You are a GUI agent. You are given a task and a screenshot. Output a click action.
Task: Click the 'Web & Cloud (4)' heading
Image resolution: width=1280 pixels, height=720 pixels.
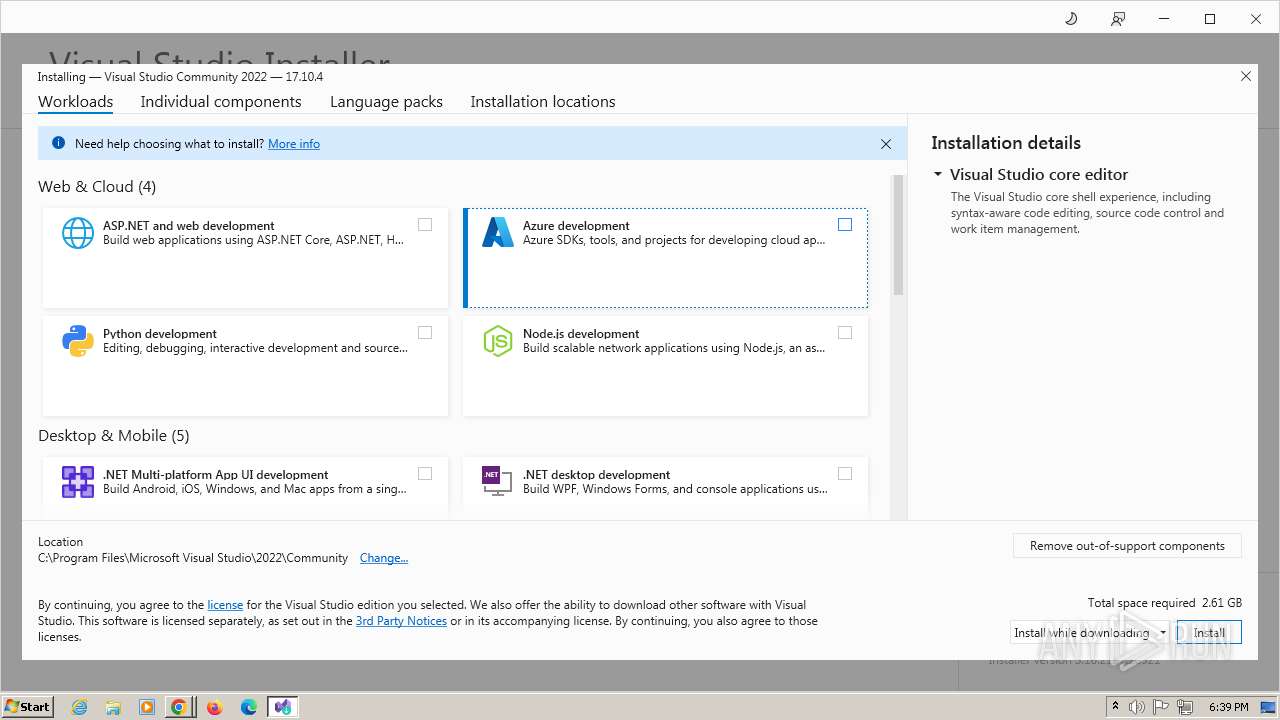coord(97,187)
